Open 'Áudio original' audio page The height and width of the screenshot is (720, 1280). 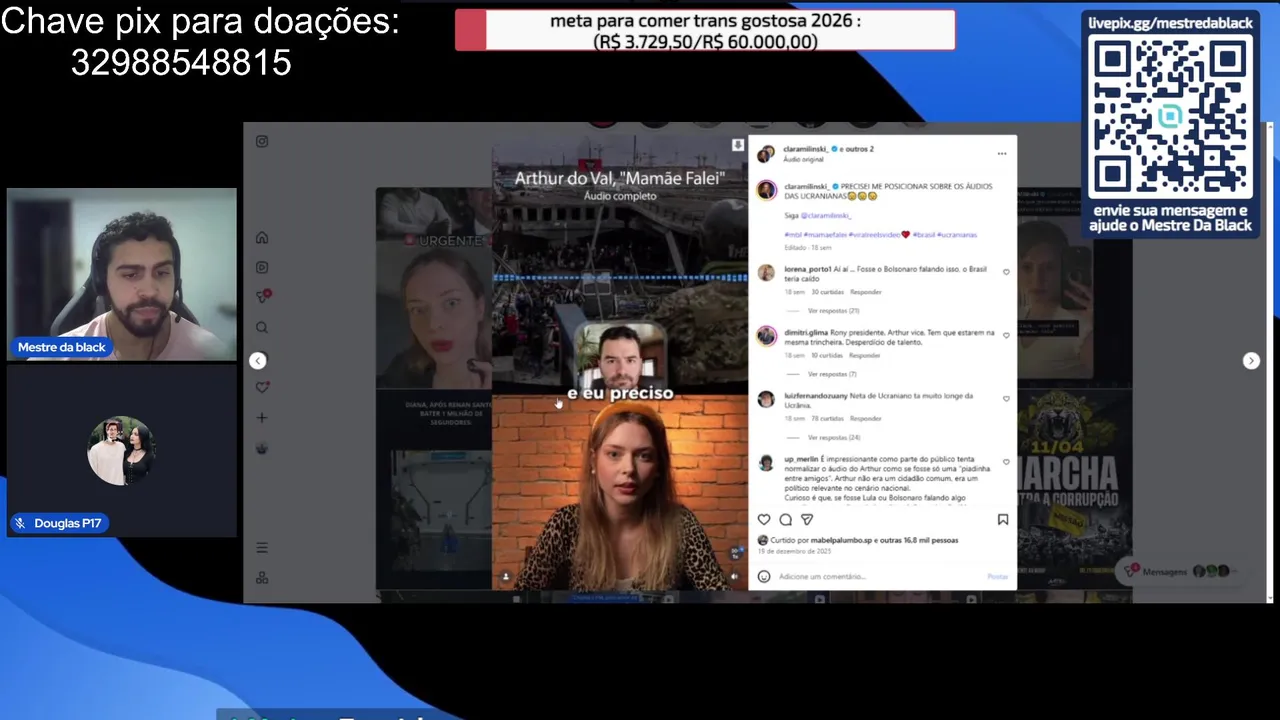click(803, 159)
